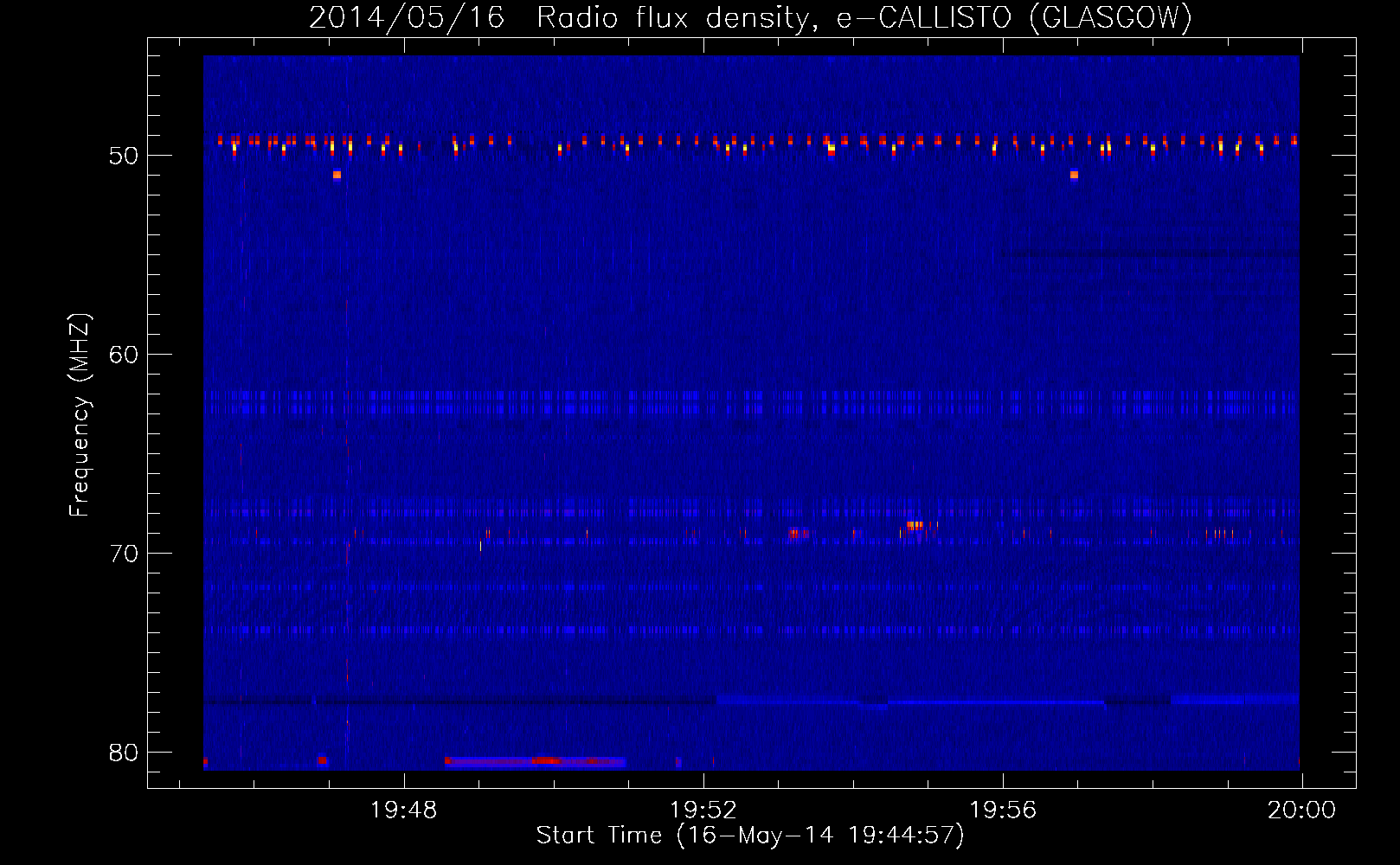Click the plot title '2014/05/16 Radio flux density'
The image size is (1400, 865).
[561, 18]
